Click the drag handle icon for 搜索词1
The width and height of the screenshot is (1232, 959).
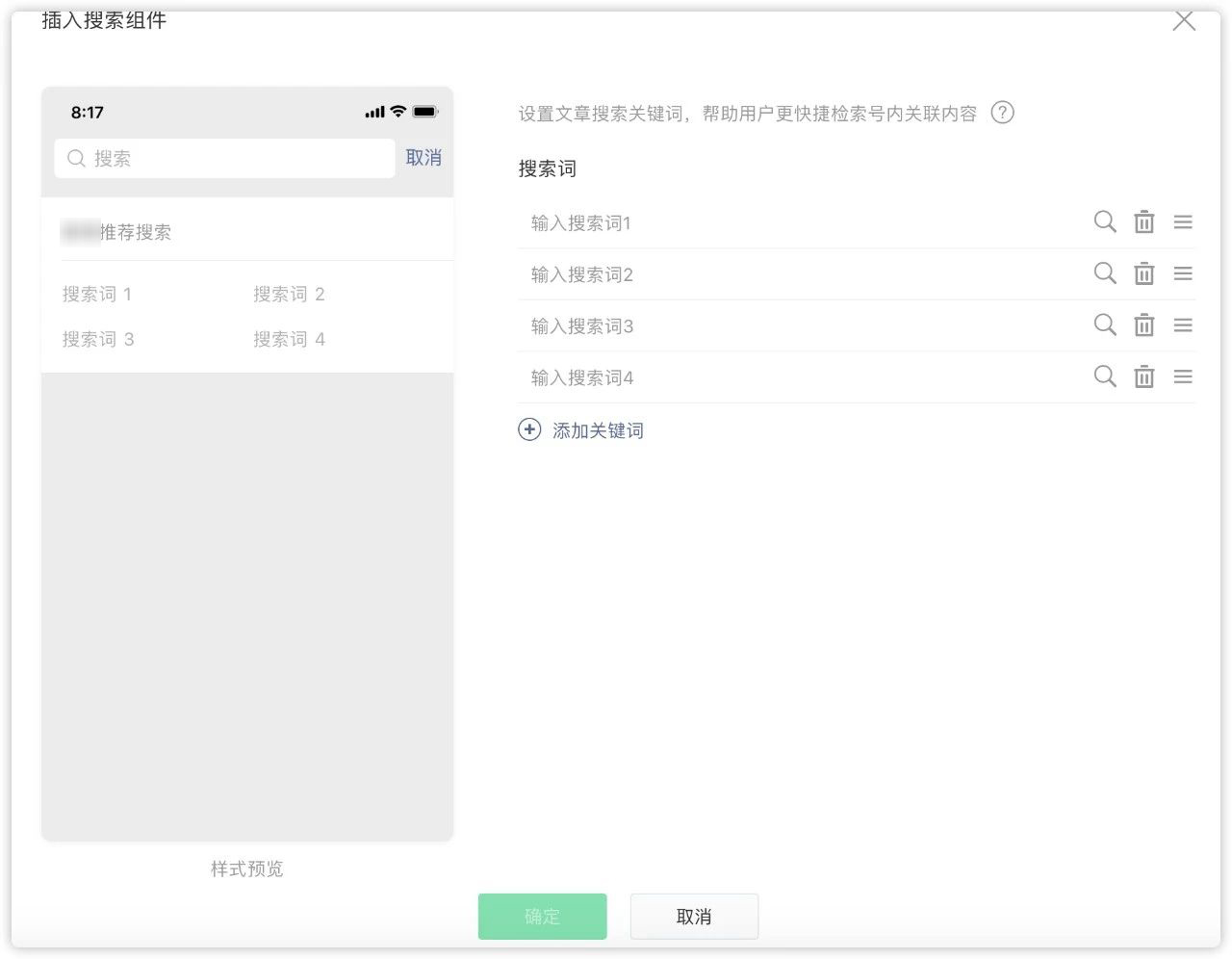(1182, 221)
